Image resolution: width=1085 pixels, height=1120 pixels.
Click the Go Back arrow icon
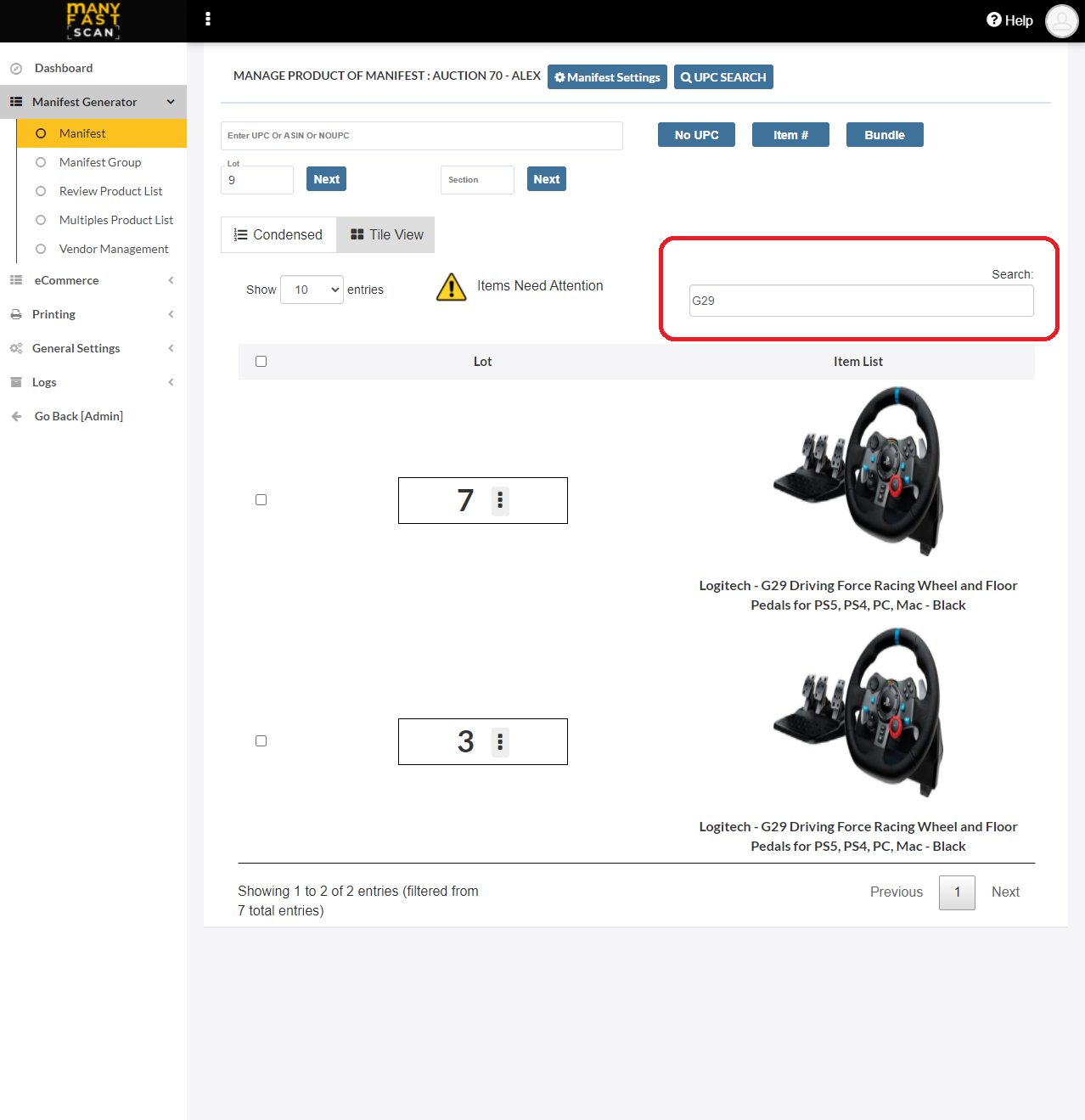pos(16,416)
